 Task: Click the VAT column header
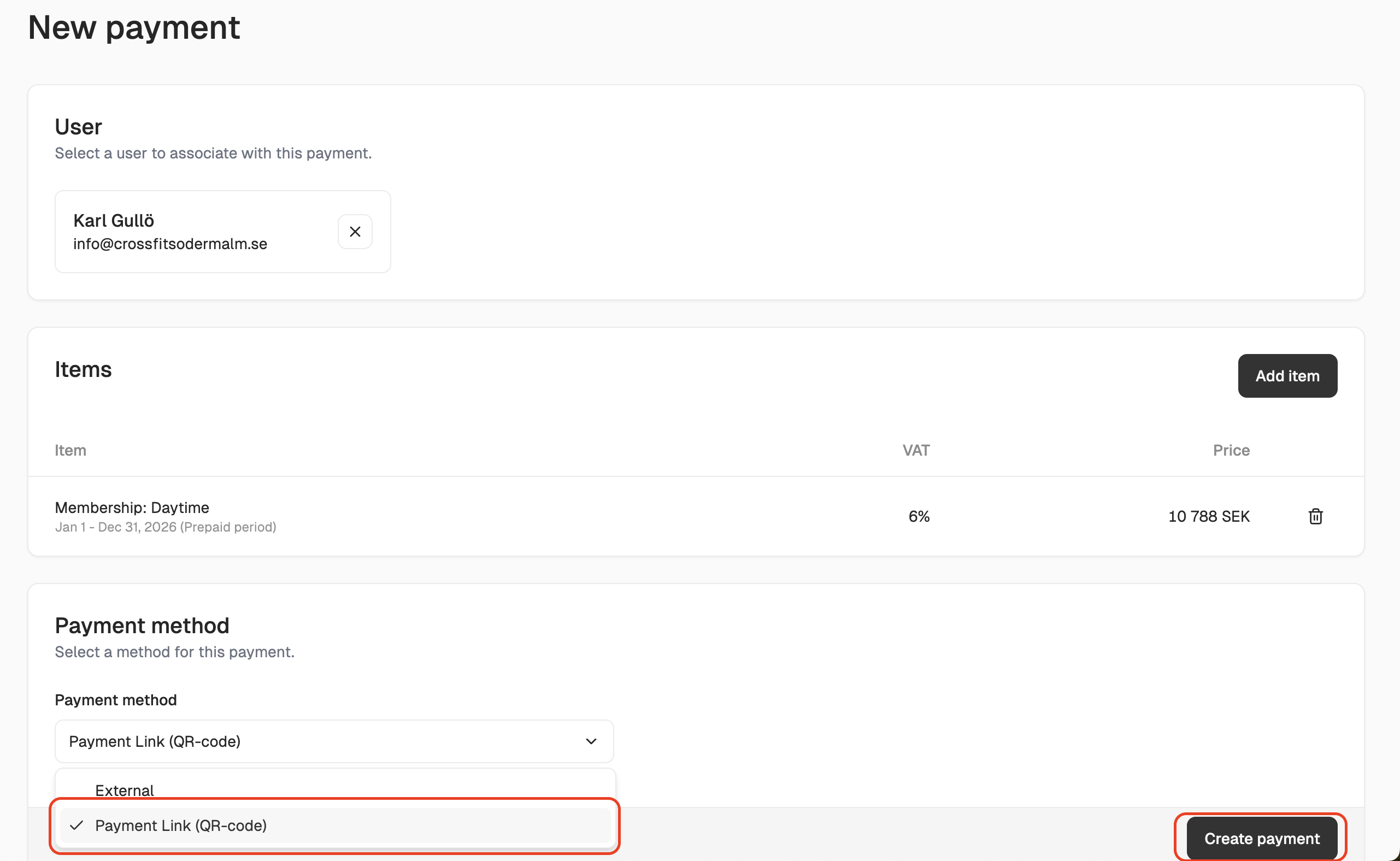click(x=915, y=450)
